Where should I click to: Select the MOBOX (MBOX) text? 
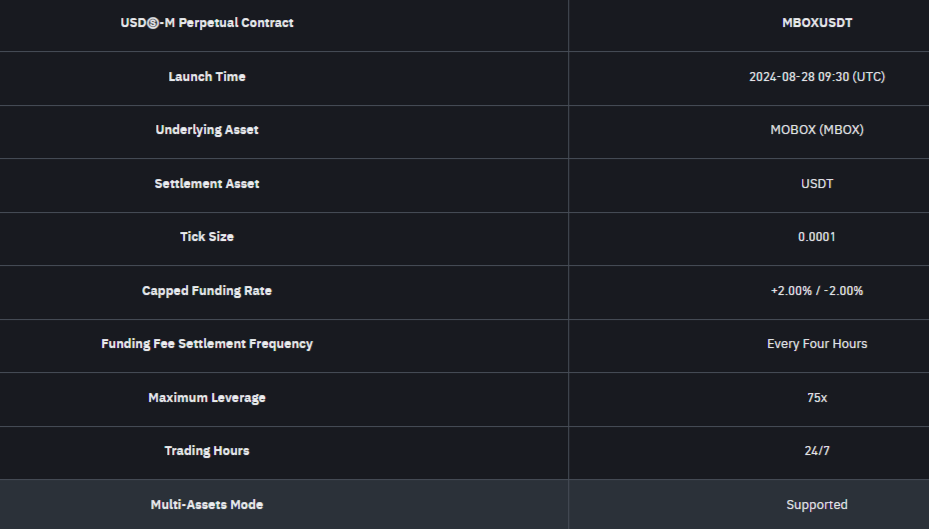coord(817,130)
